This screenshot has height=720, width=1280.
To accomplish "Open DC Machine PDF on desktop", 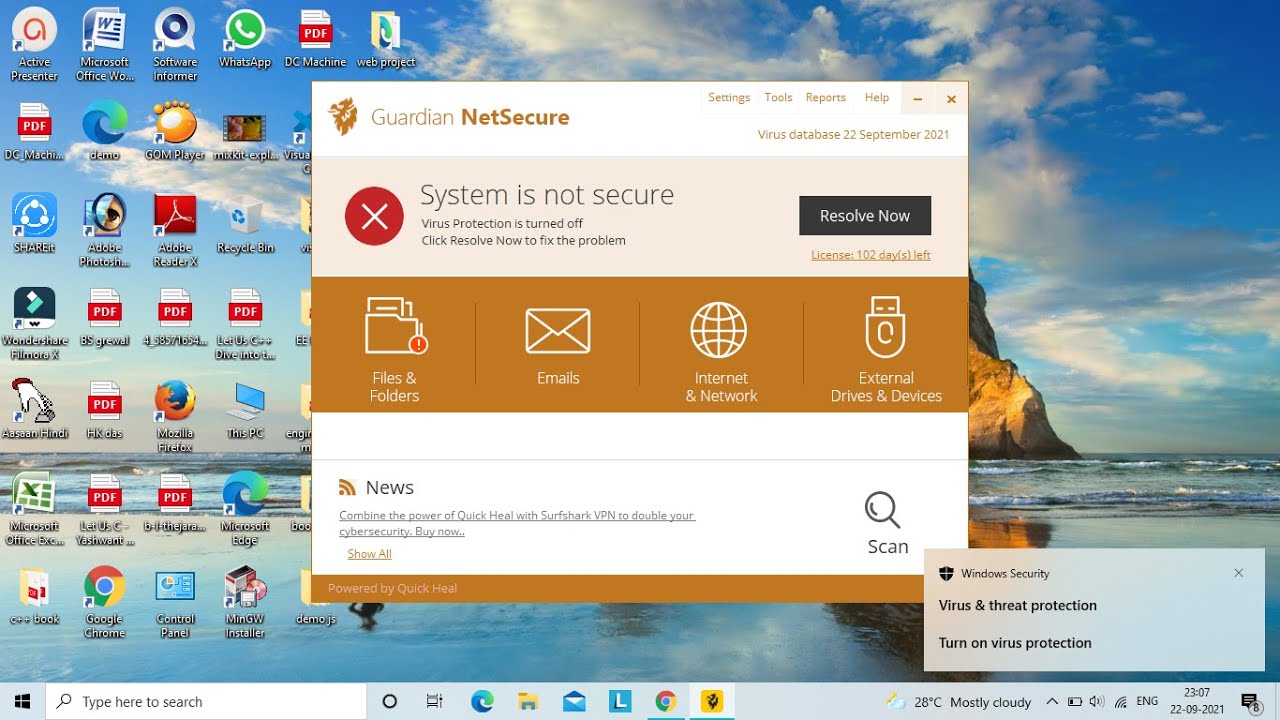I will [315, 38].
